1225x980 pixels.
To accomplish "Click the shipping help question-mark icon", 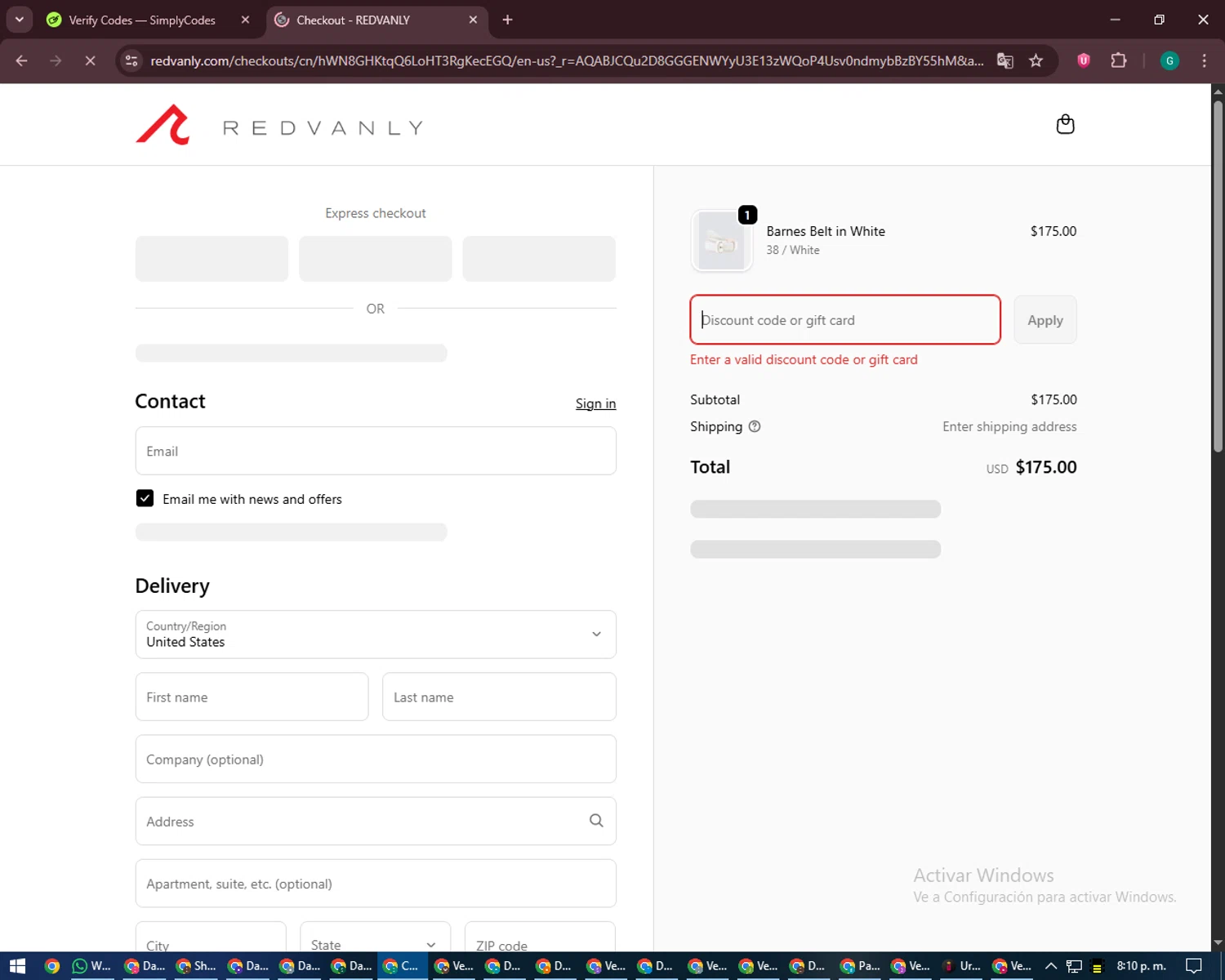I will click(x=755, y=426).
